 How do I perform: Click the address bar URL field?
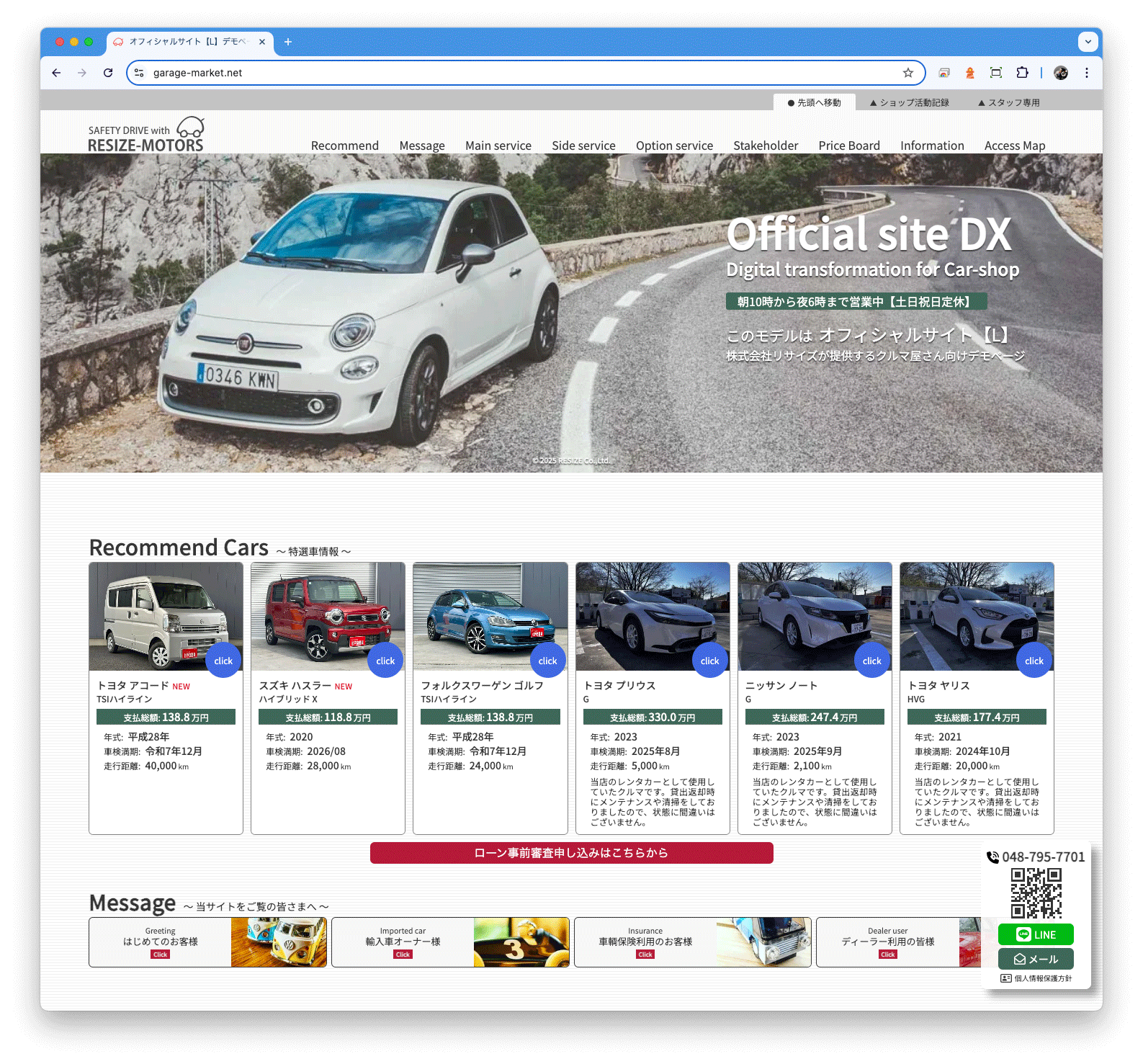526,73
